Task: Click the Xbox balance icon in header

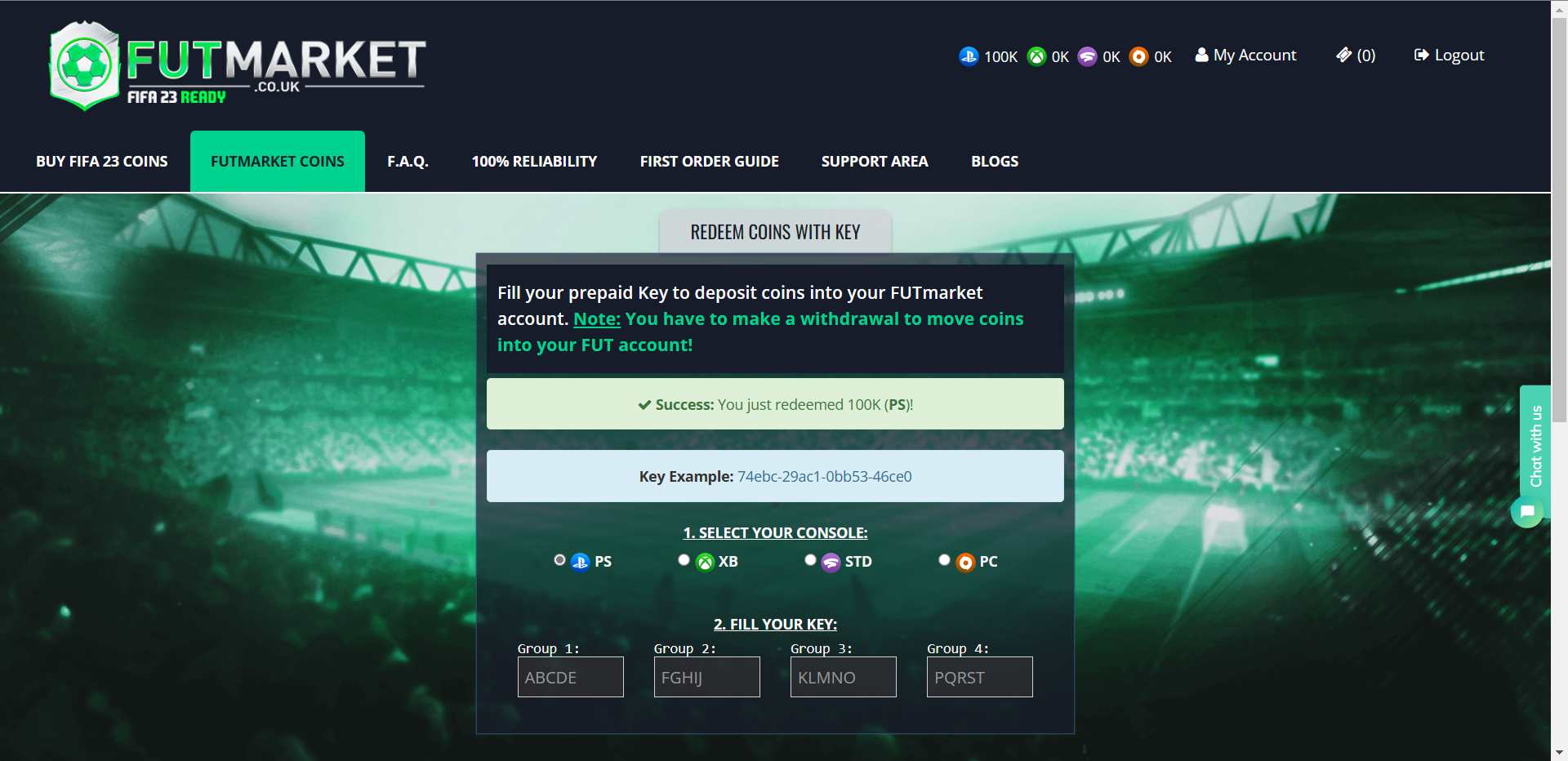Action: pos(1036,56)
